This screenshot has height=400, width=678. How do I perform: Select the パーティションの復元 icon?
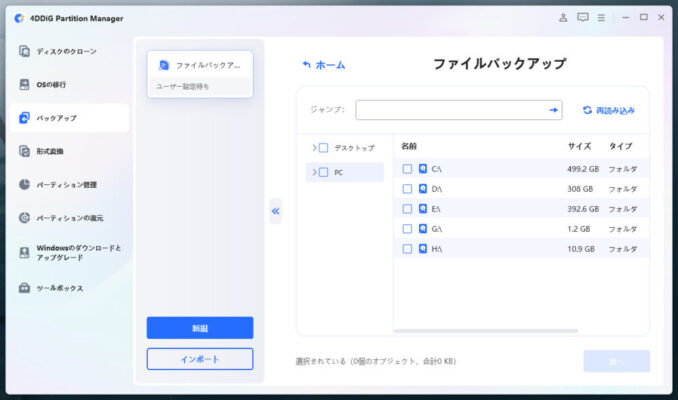point(24,218)
